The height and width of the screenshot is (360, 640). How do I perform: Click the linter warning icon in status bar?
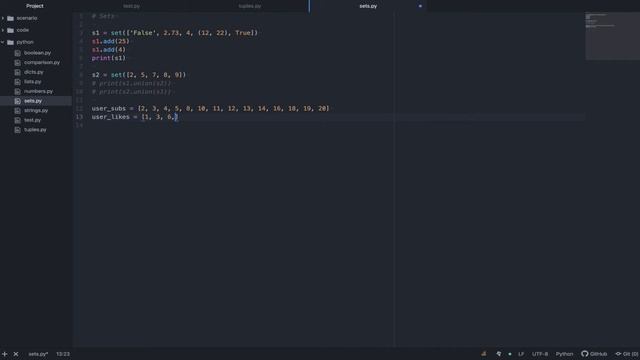point(484,354)
